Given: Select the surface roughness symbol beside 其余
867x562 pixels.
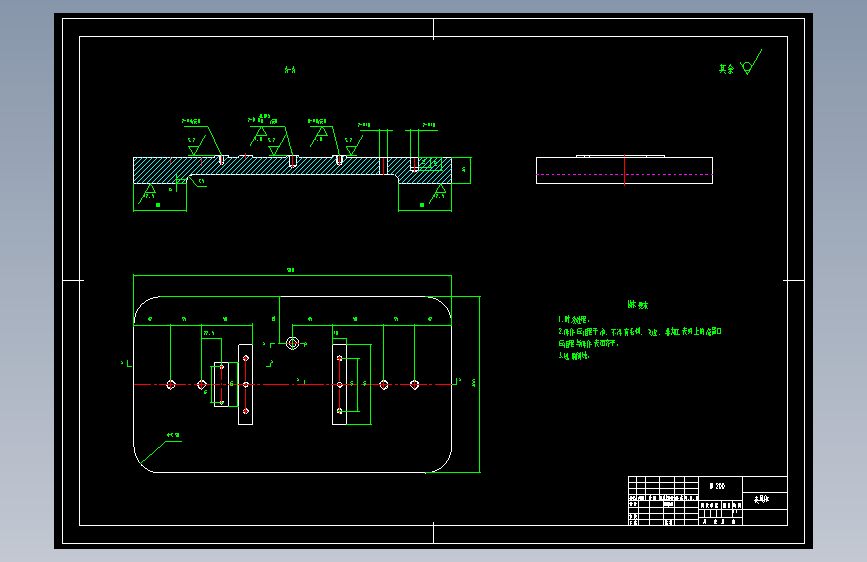Looking at the screenshot, I should click(x=751, y=62).
